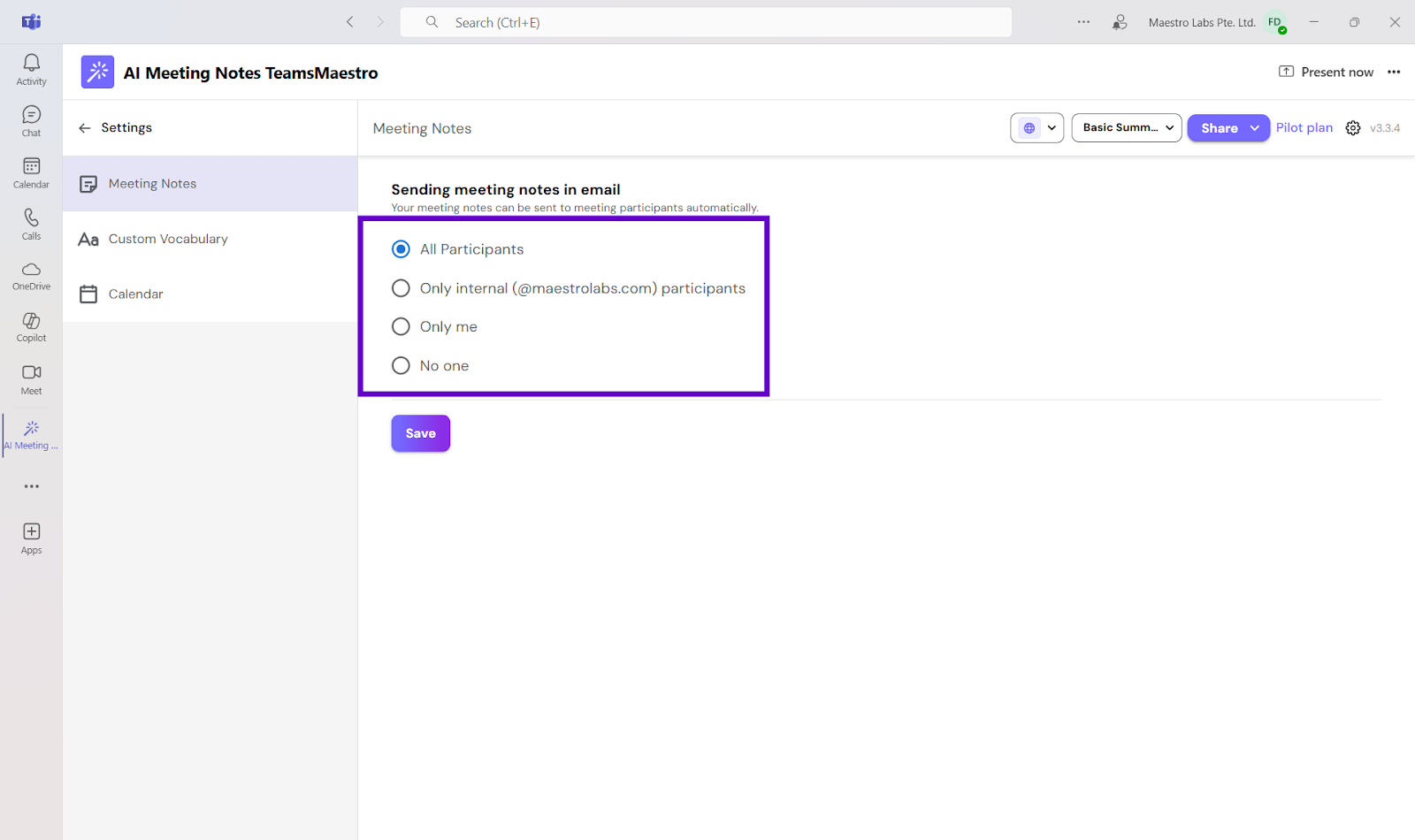1415x840 pixels.
Task: Click the Microsoft Teams logo icon
Action: click(x=32, y=22)
